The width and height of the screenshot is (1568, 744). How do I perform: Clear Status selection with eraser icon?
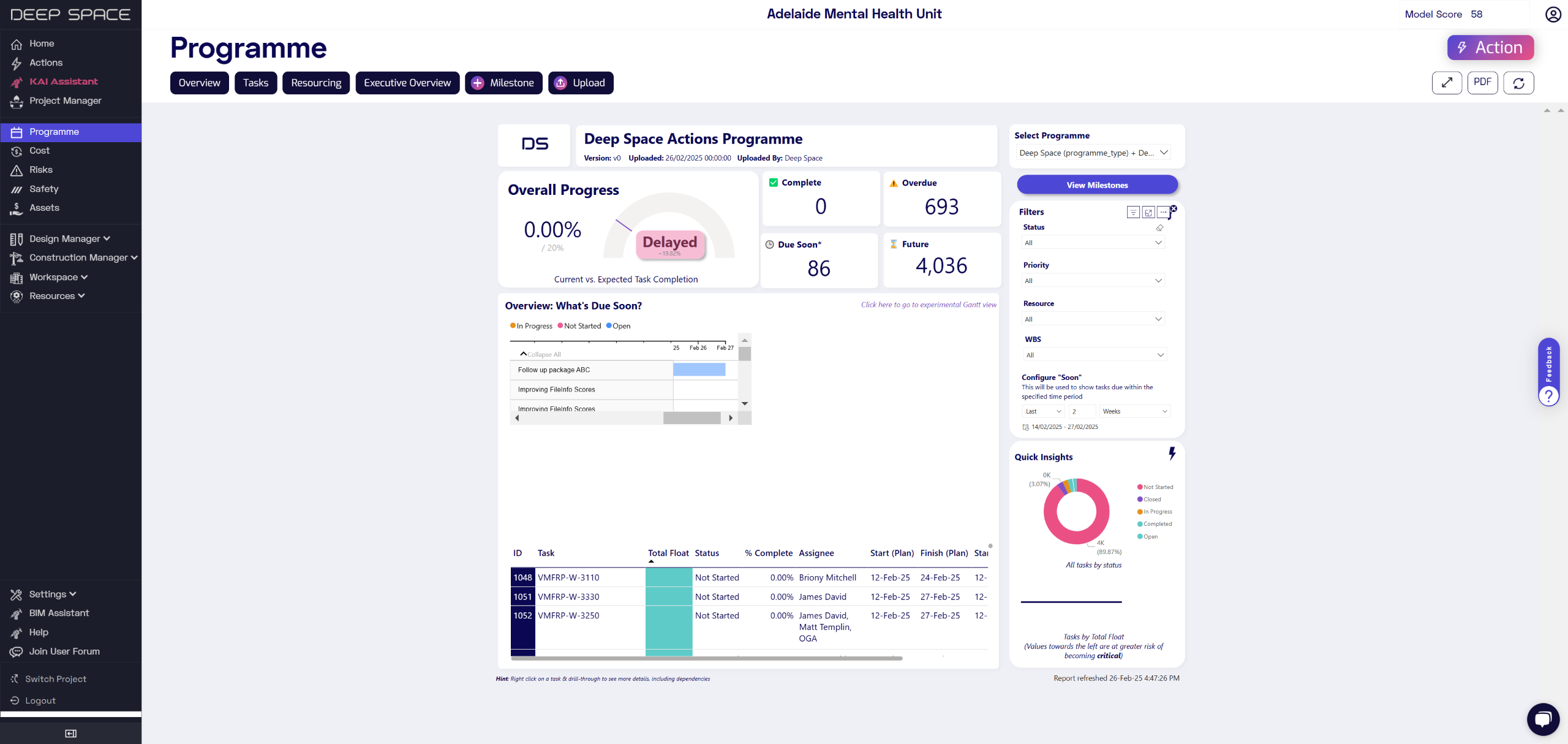[x=1159, y=227]
